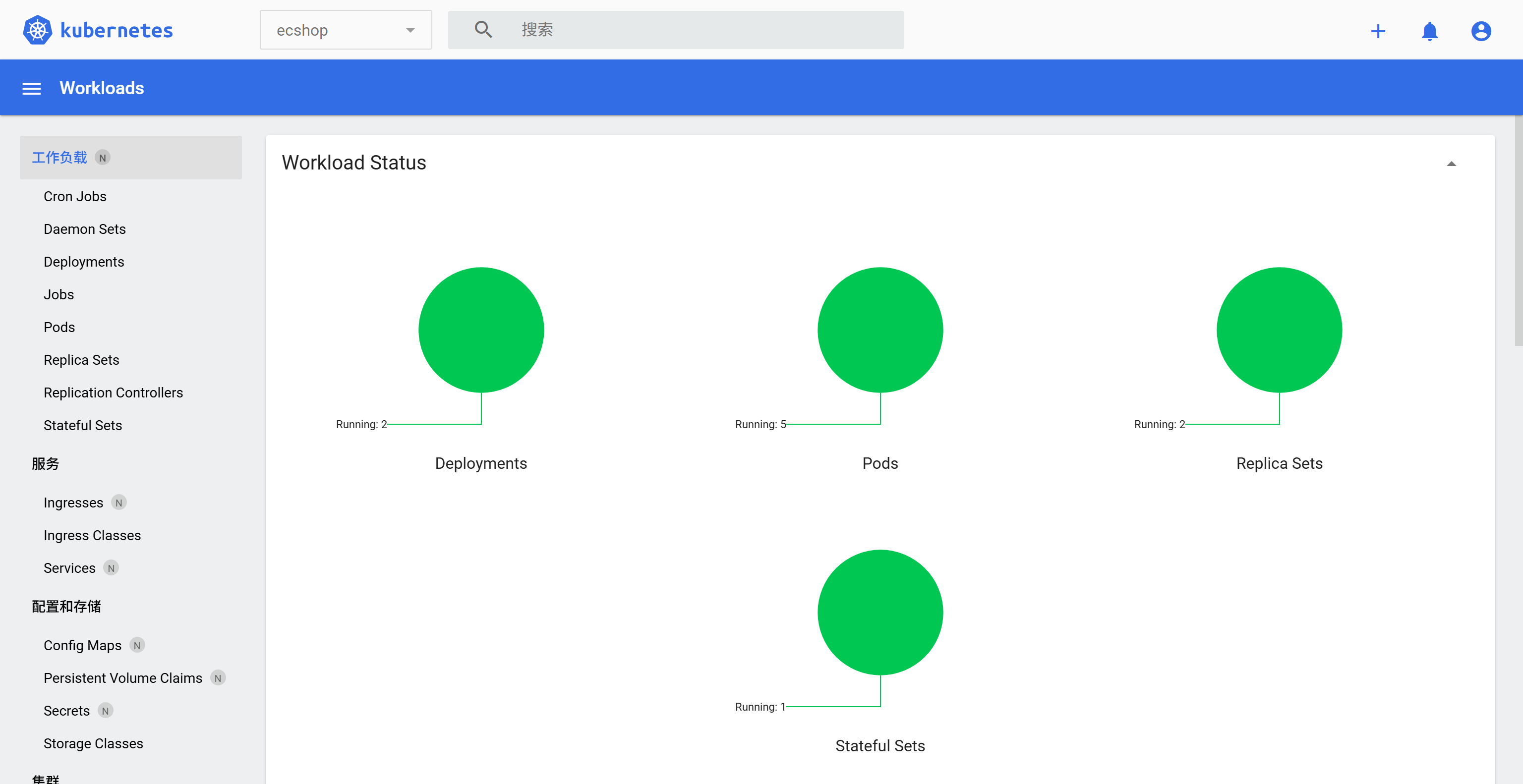
Task: Click the Deployments chart caption
Action: pos(481,463)
